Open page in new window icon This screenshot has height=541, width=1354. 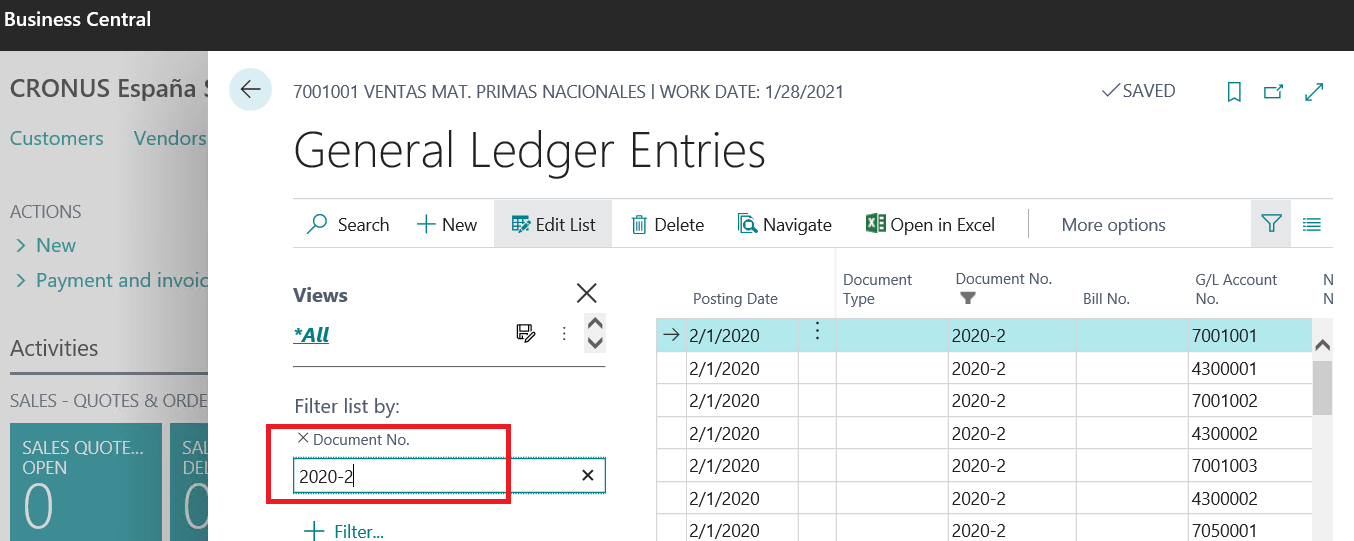point(1273,92)
